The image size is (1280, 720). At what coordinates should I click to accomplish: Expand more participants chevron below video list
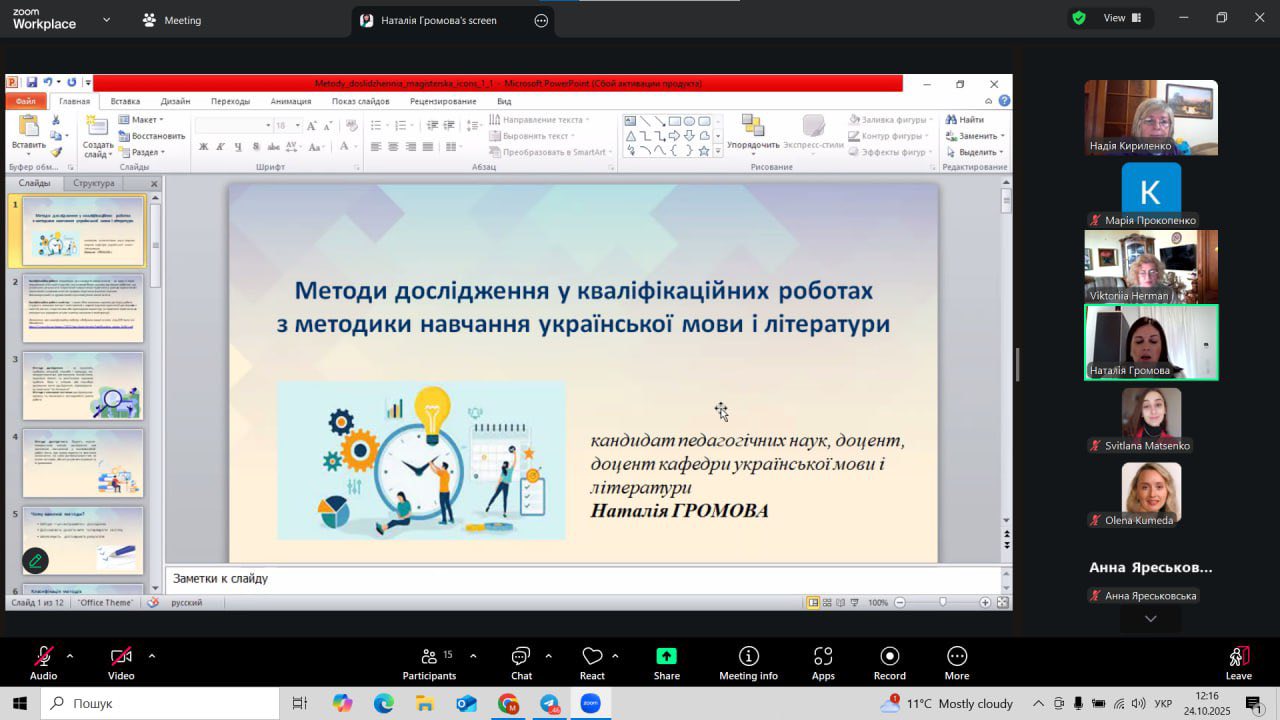point(1151,619)
